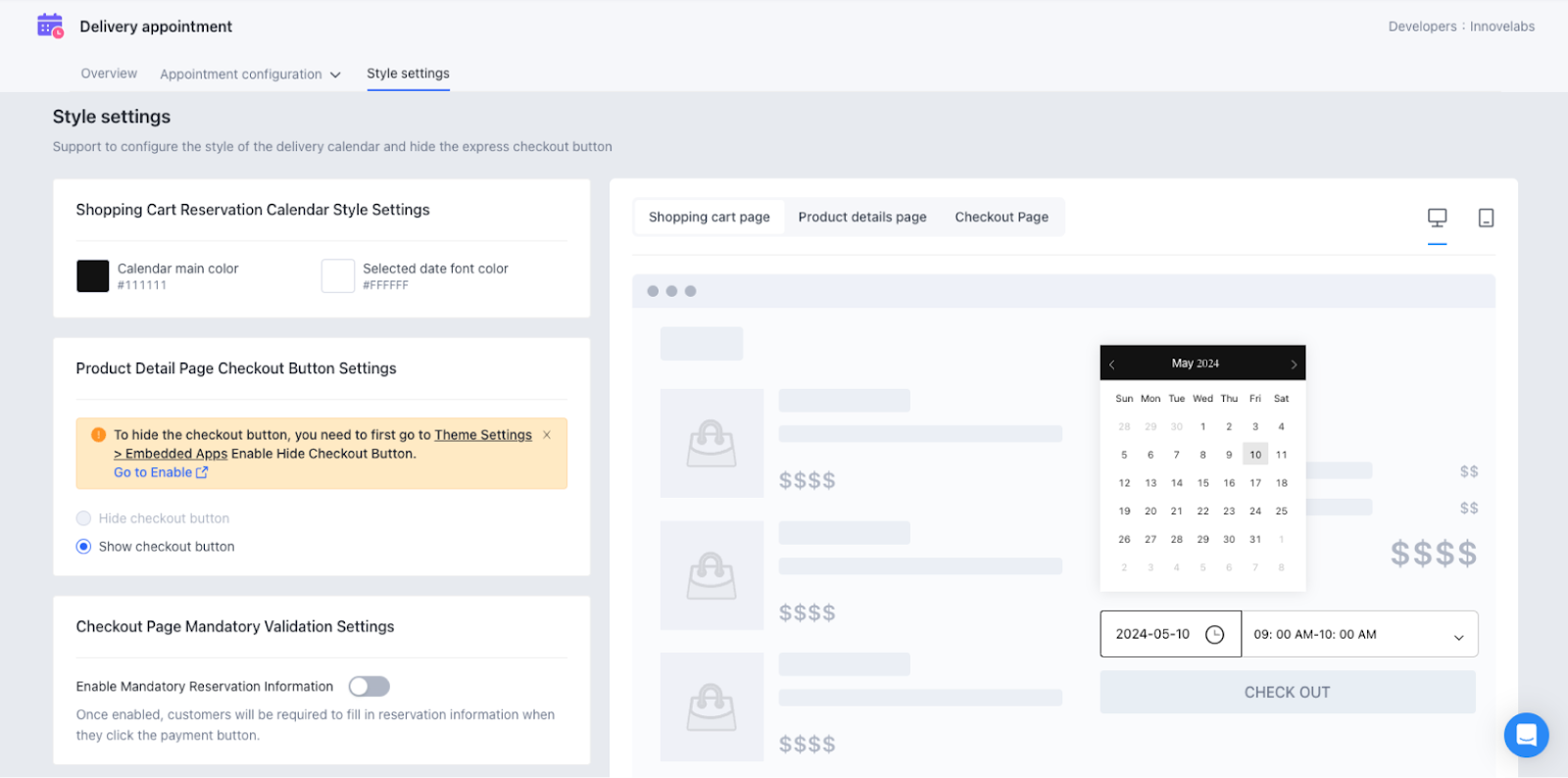Open the live chat support bubble
The width and height of the screenshot is (1568, 778).
coord(1526,734)
